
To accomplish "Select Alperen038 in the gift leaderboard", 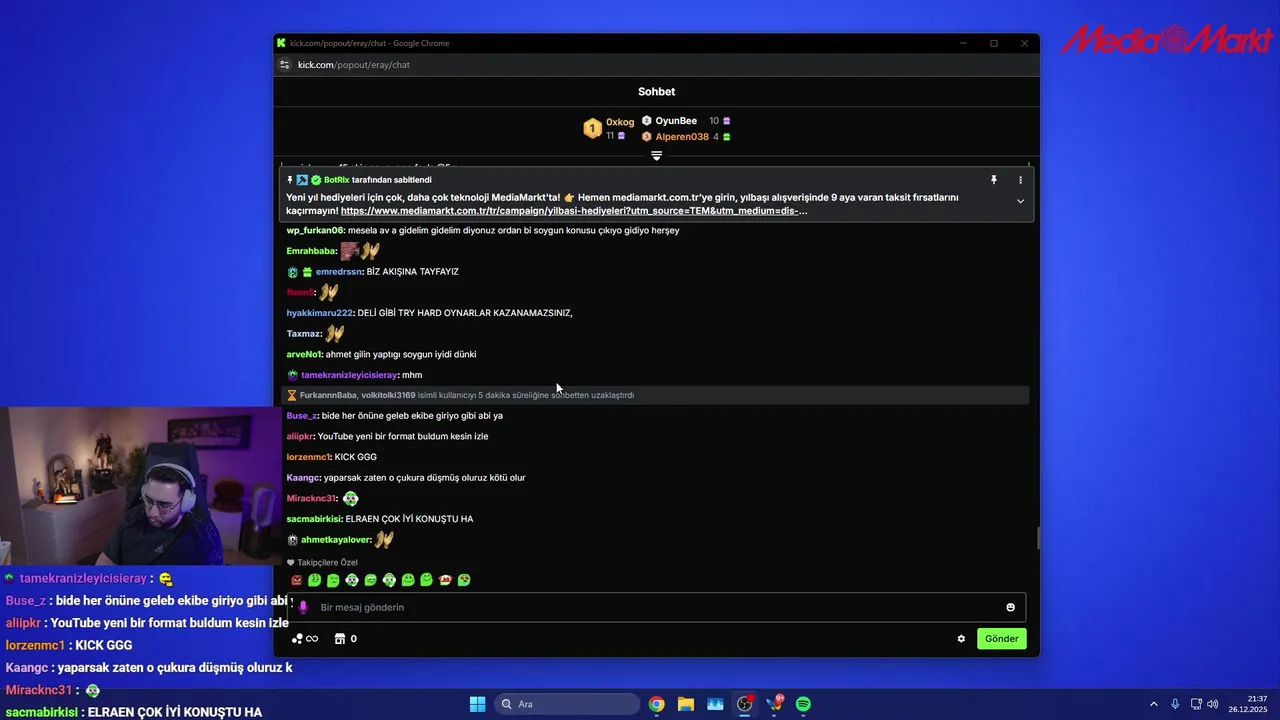I will tap(682, 137).
